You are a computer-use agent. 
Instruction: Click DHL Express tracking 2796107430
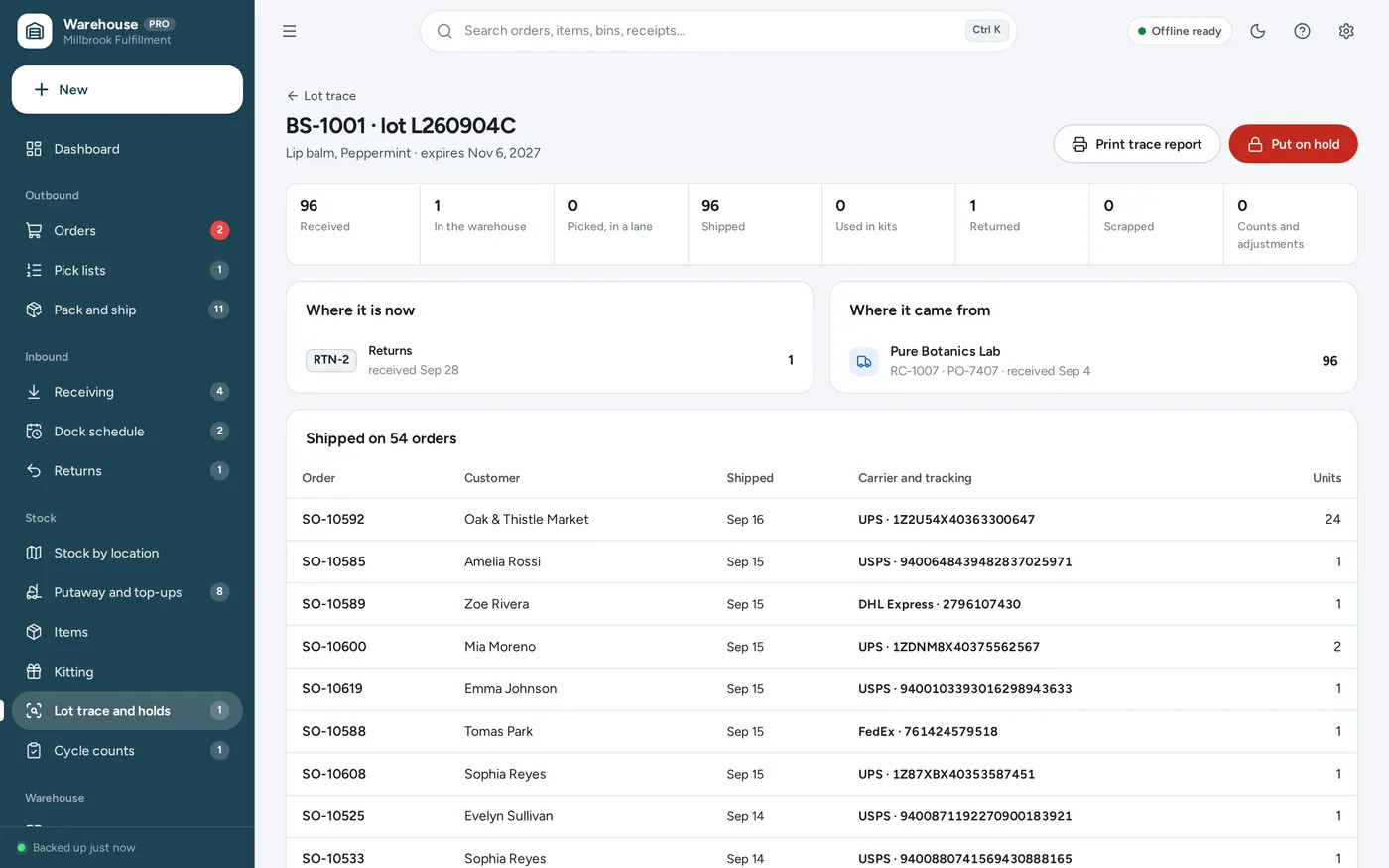[940, 604]
